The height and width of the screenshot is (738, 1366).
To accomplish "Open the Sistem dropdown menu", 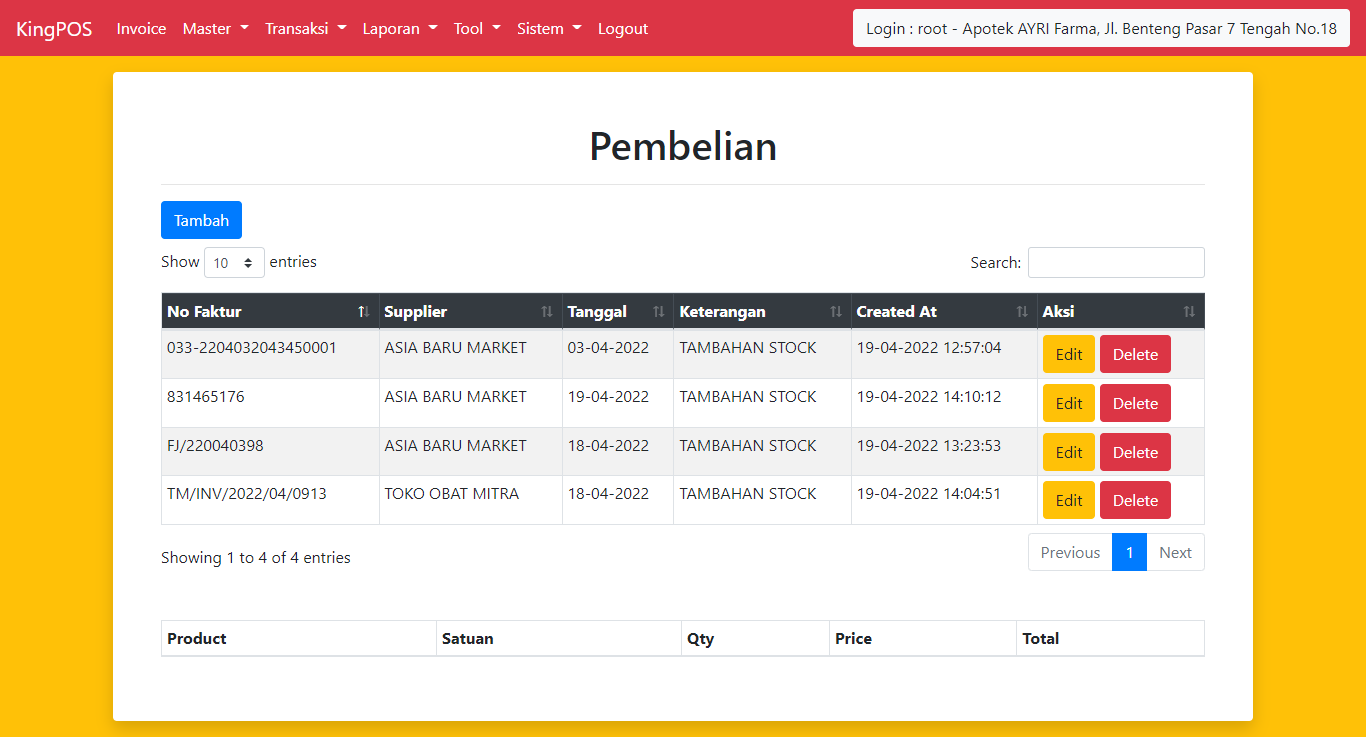I will click(548, 28).
